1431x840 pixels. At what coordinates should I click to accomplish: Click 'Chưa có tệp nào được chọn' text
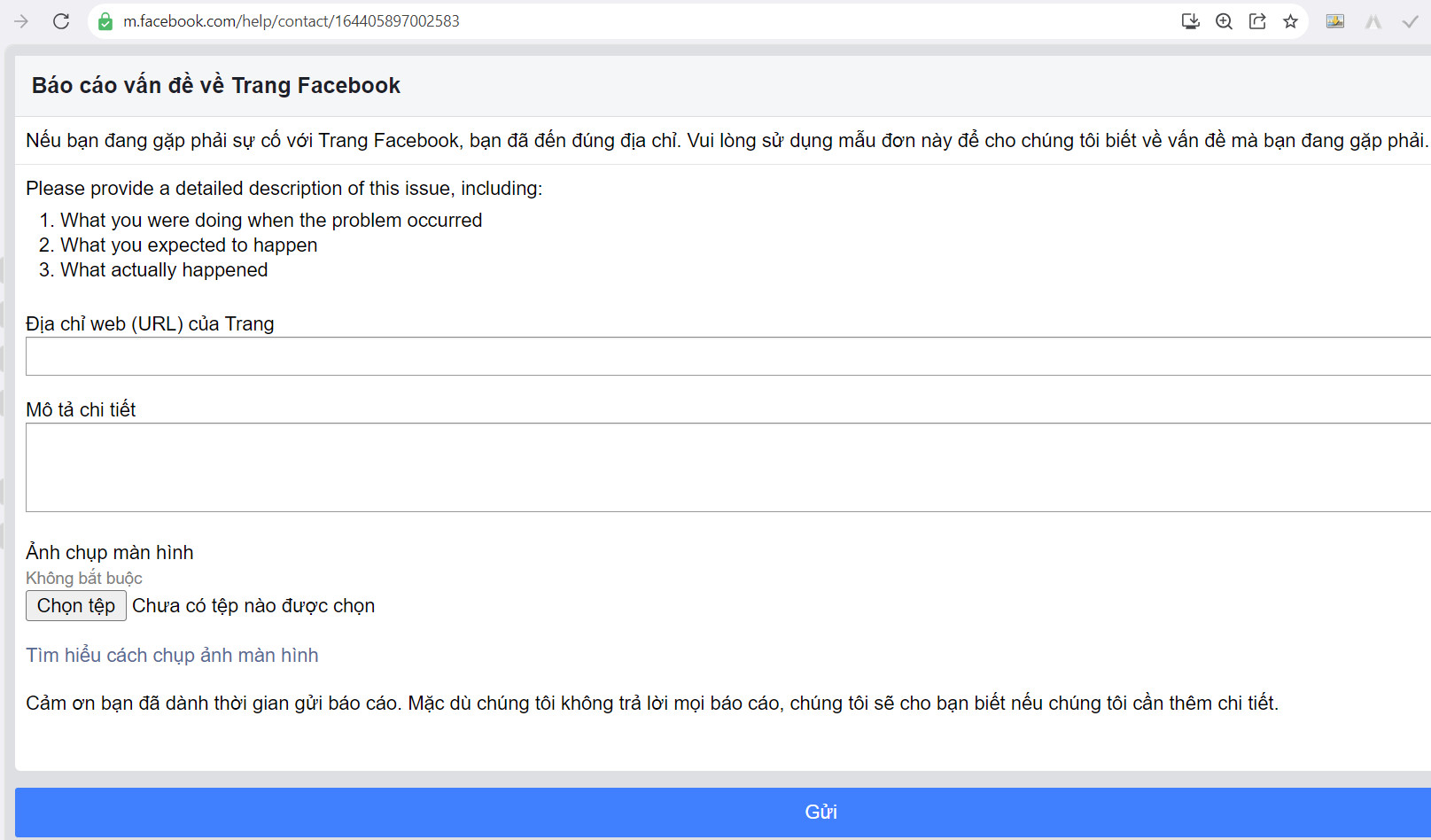[253, 606]
